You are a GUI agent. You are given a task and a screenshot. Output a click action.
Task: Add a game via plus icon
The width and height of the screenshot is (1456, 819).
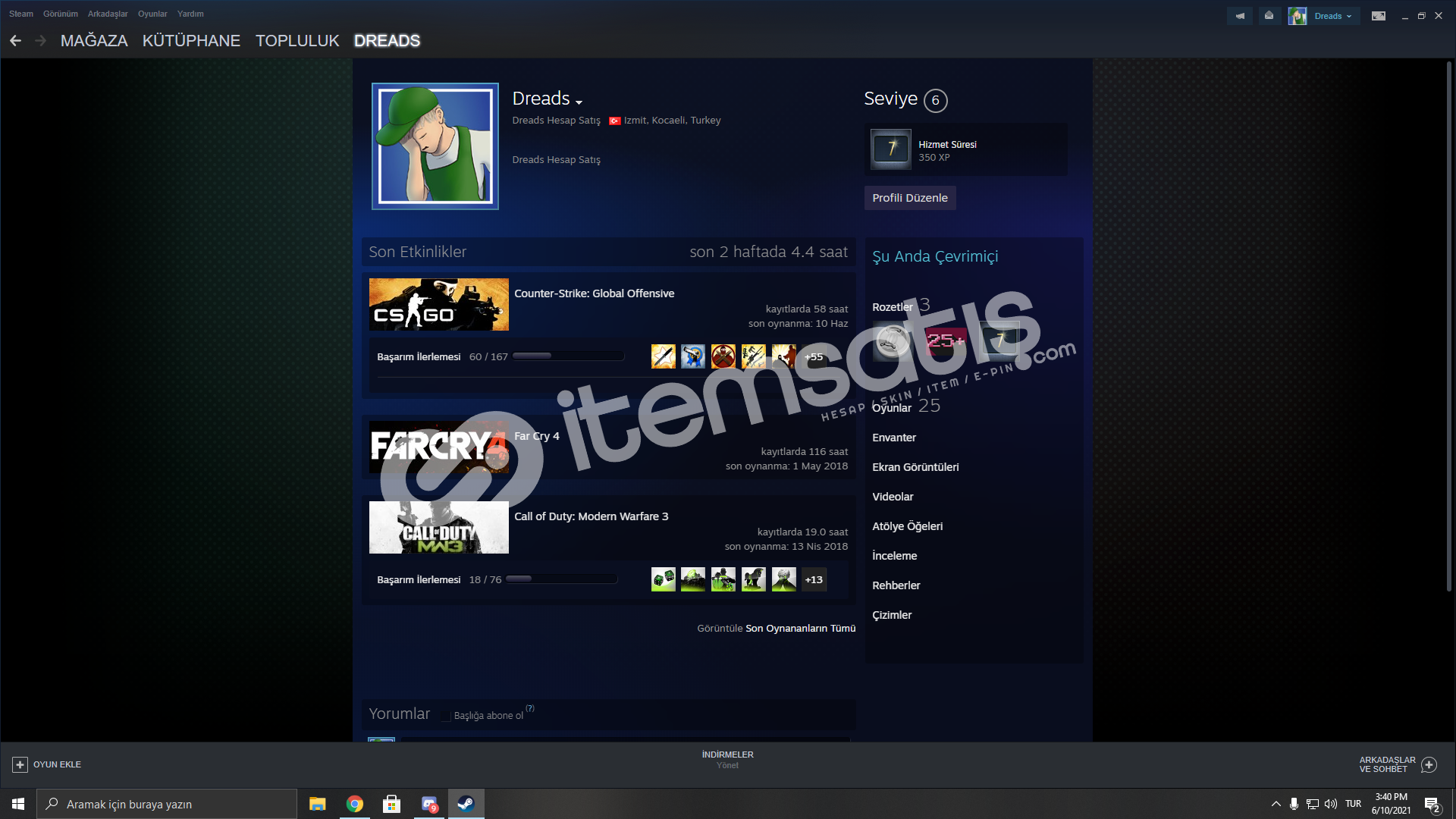click(x=20, y=764)
